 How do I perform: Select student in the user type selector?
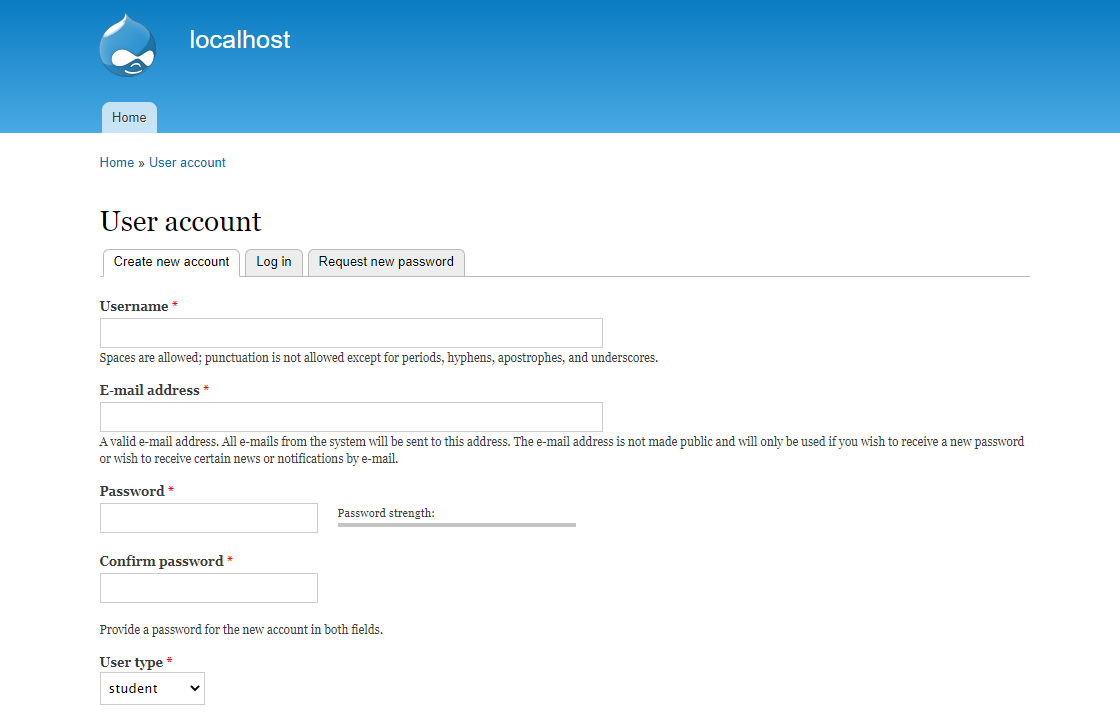coord(152,688)
